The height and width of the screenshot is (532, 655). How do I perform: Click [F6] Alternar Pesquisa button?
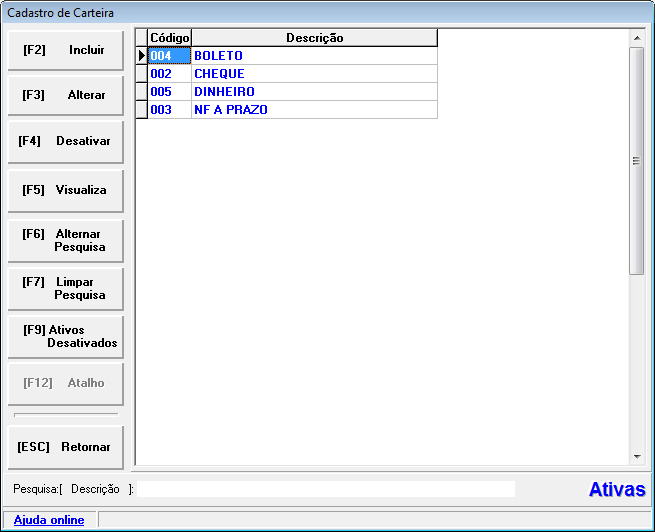pos(65,240)
